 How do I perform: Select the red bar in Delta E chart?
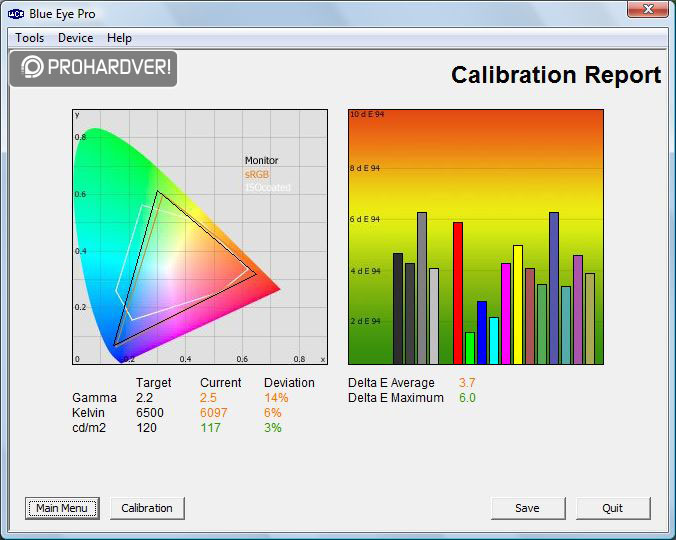pyautogui.click(x=458, y=293)
